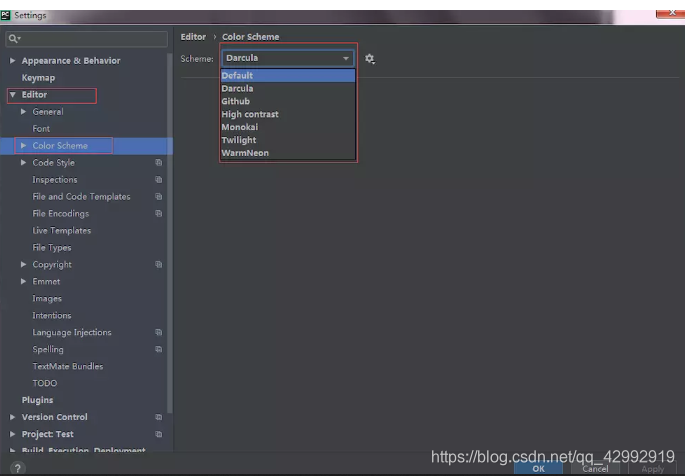Expand the Project: Test arrow

pyautogui.click(x=13, y=434)
